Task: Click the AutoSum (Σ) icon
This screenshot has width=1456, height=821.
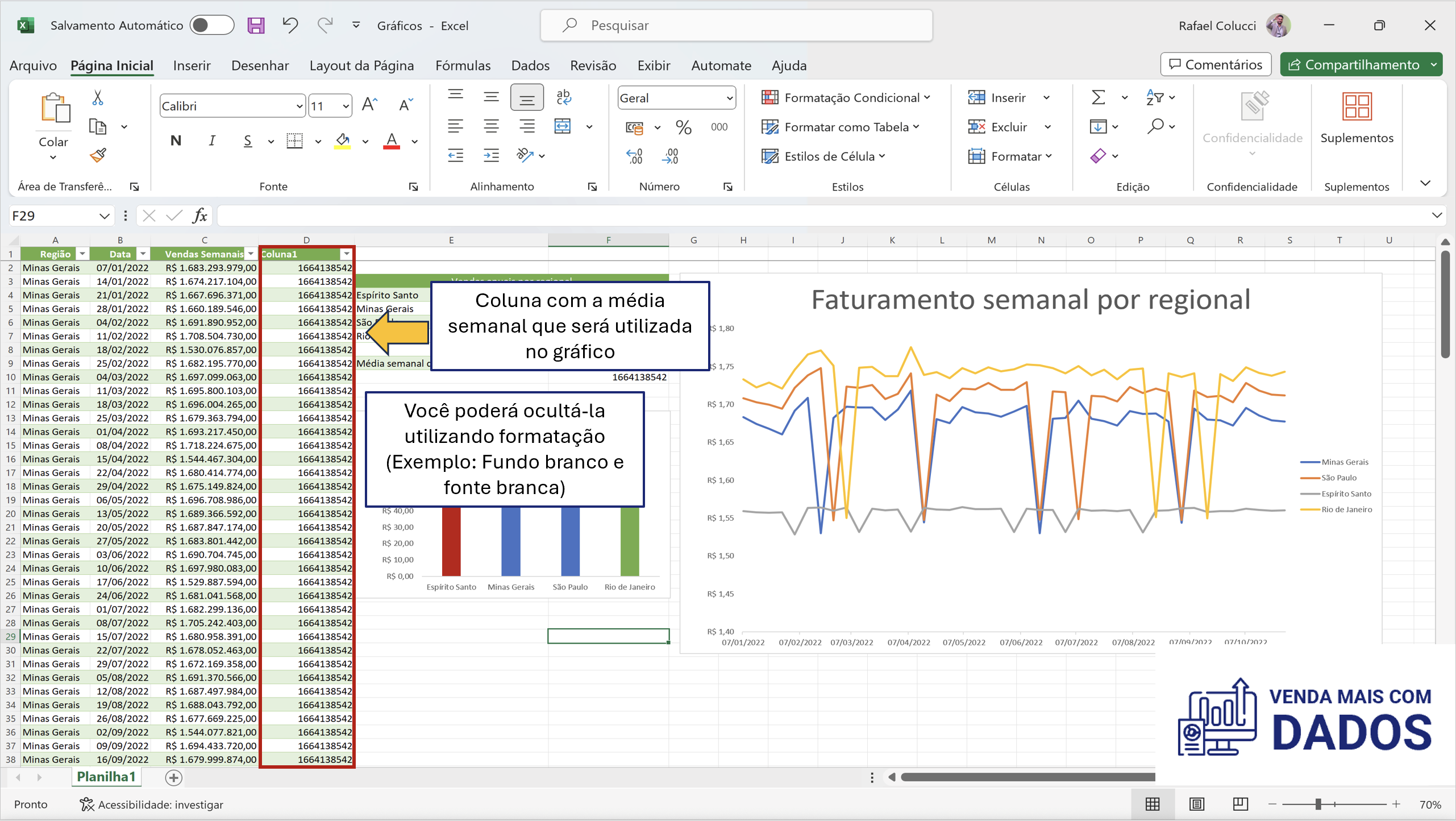Action: (x=1097, y=97)
